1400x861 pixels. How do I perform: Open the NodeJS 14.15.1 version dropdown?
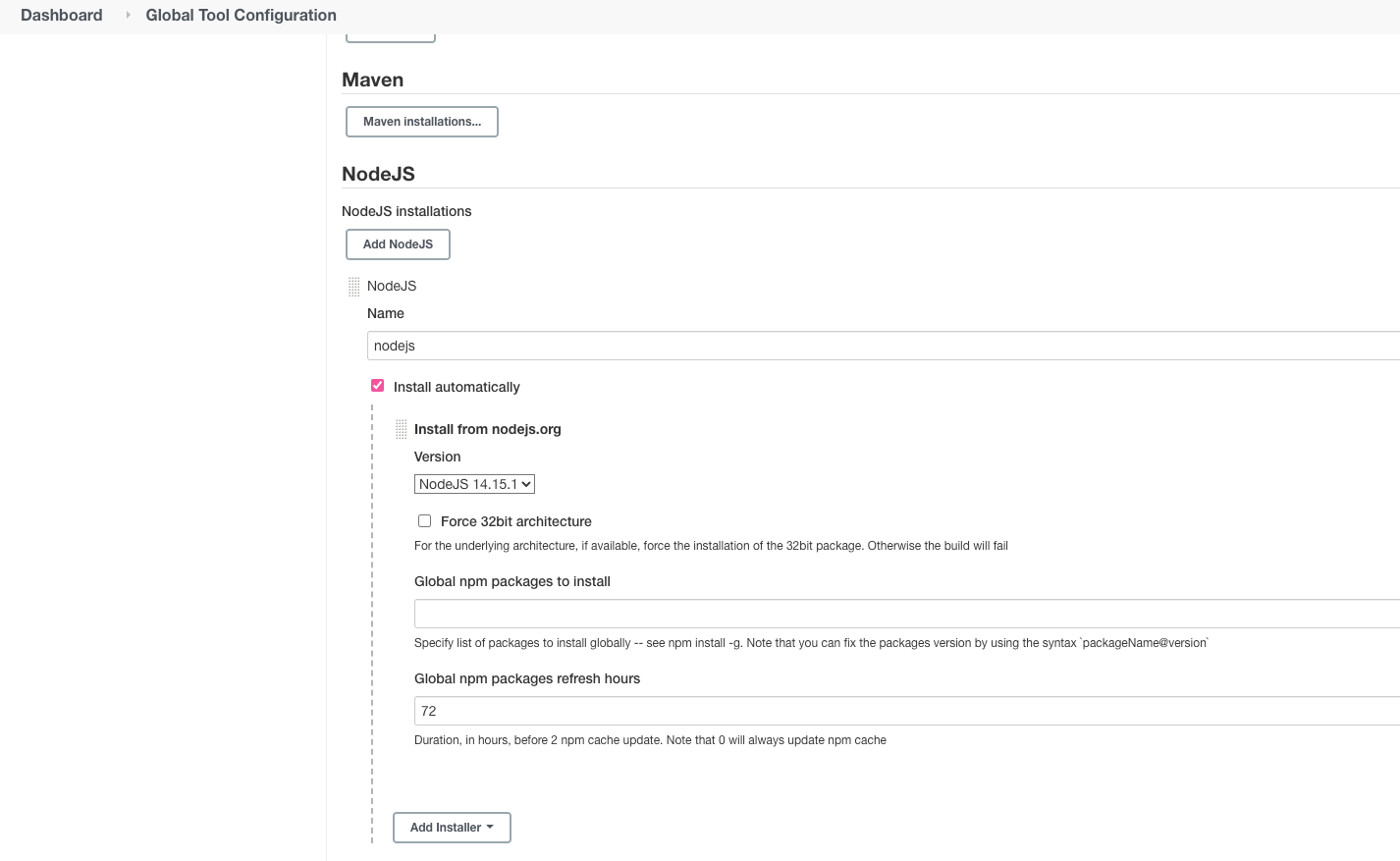click(474, 484)
